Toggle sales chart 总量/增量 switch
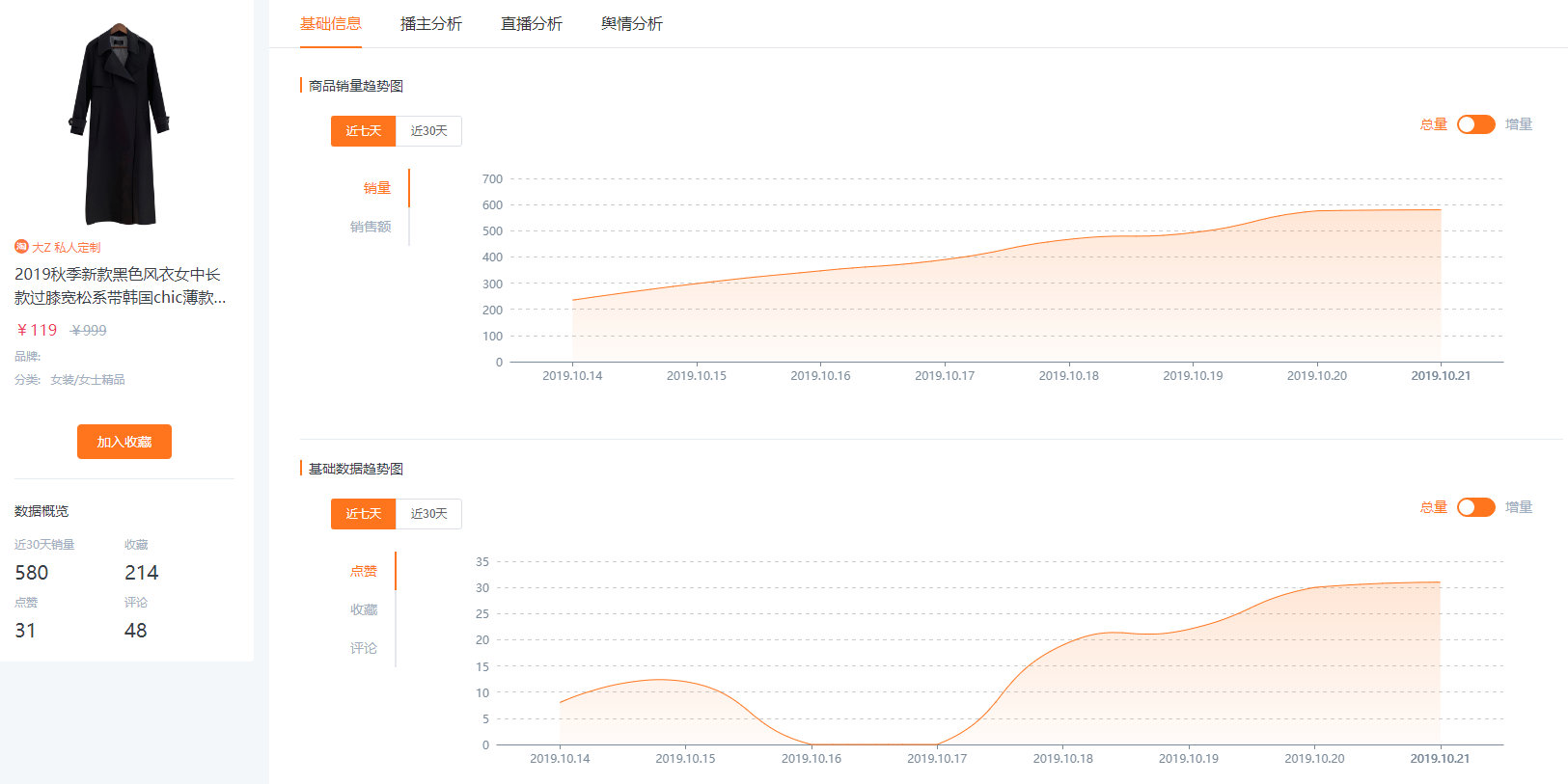The image size is (1568, 784). (x=1475, y=124)
